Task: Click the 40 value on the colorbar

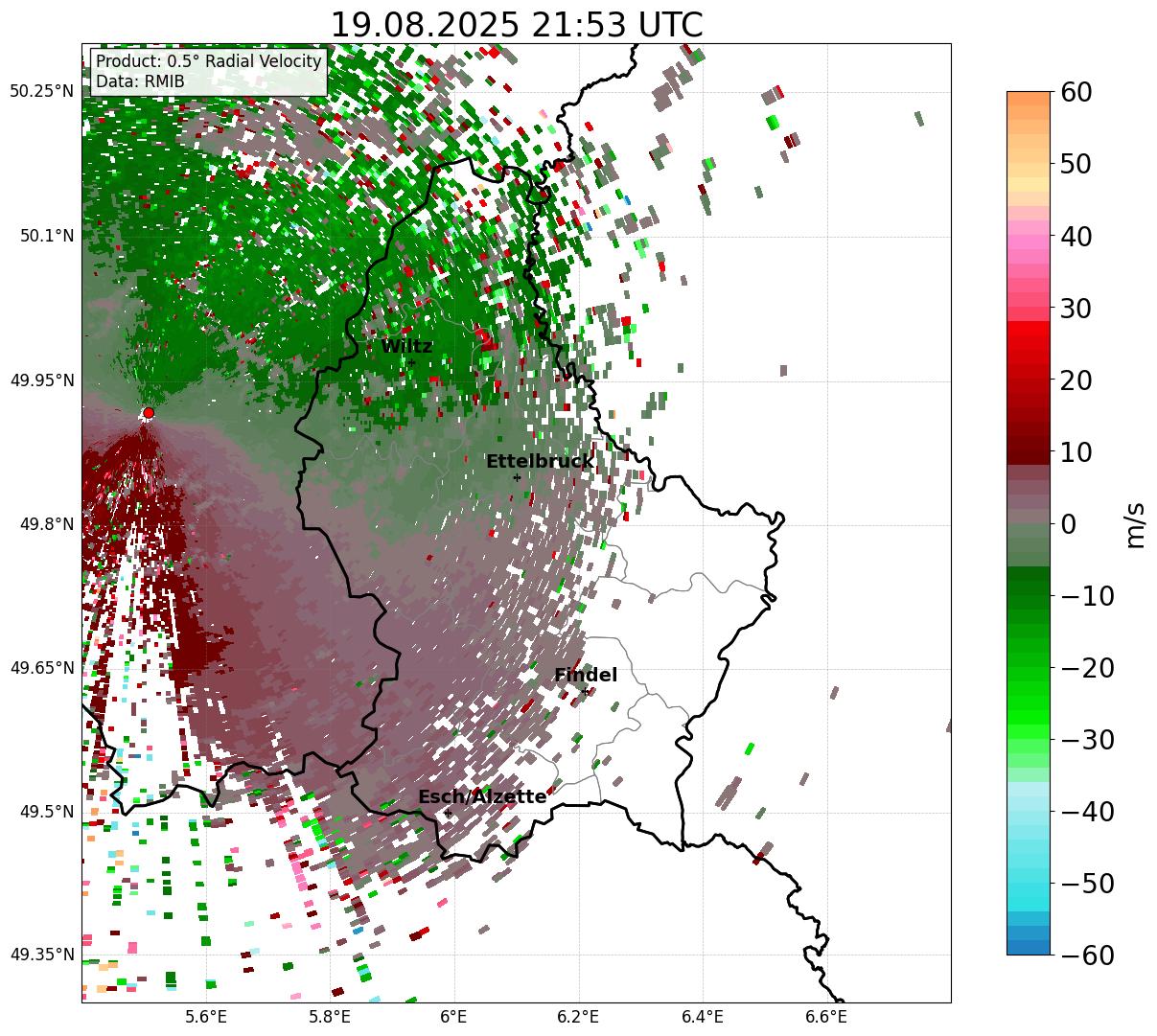Action: 1077,236
